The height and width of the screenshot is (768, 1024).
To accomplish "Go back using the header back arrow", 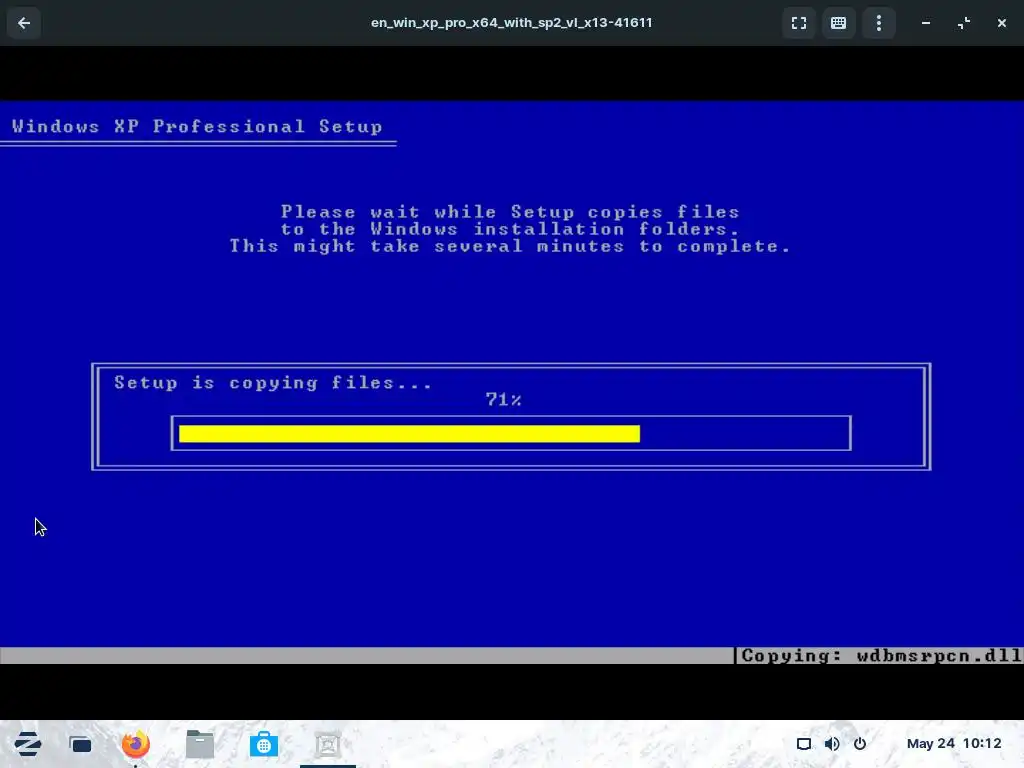I will (24, 23).
